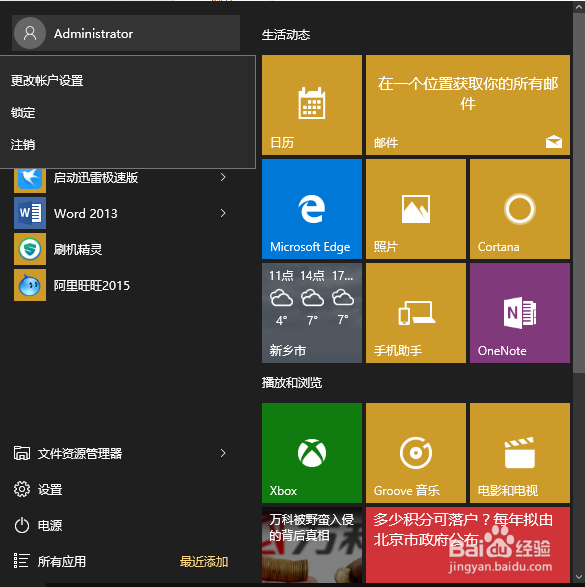Click the Administrator user avatar icon
585x587 pixels.
click(30, 33)
